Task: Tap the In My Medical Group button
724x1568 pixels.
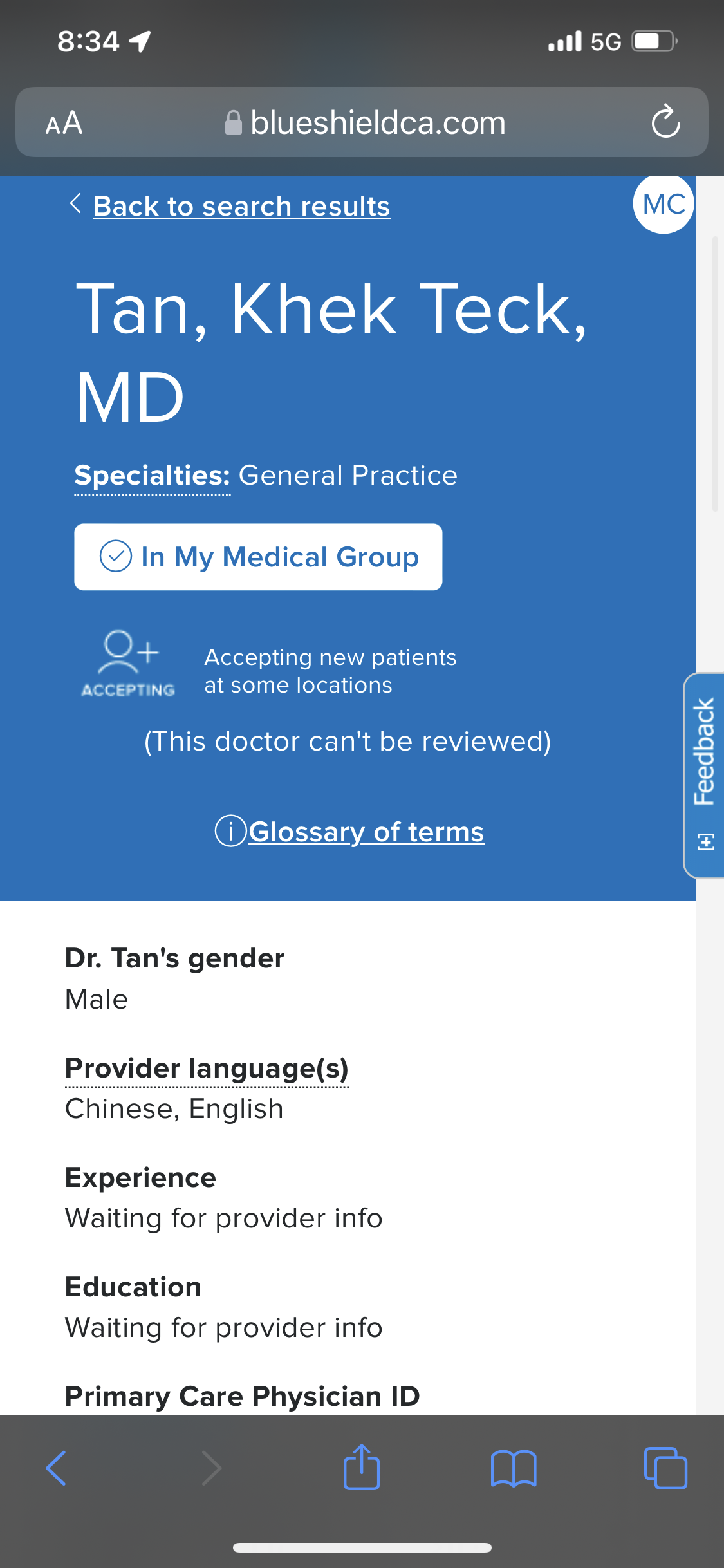Action: 258,557
